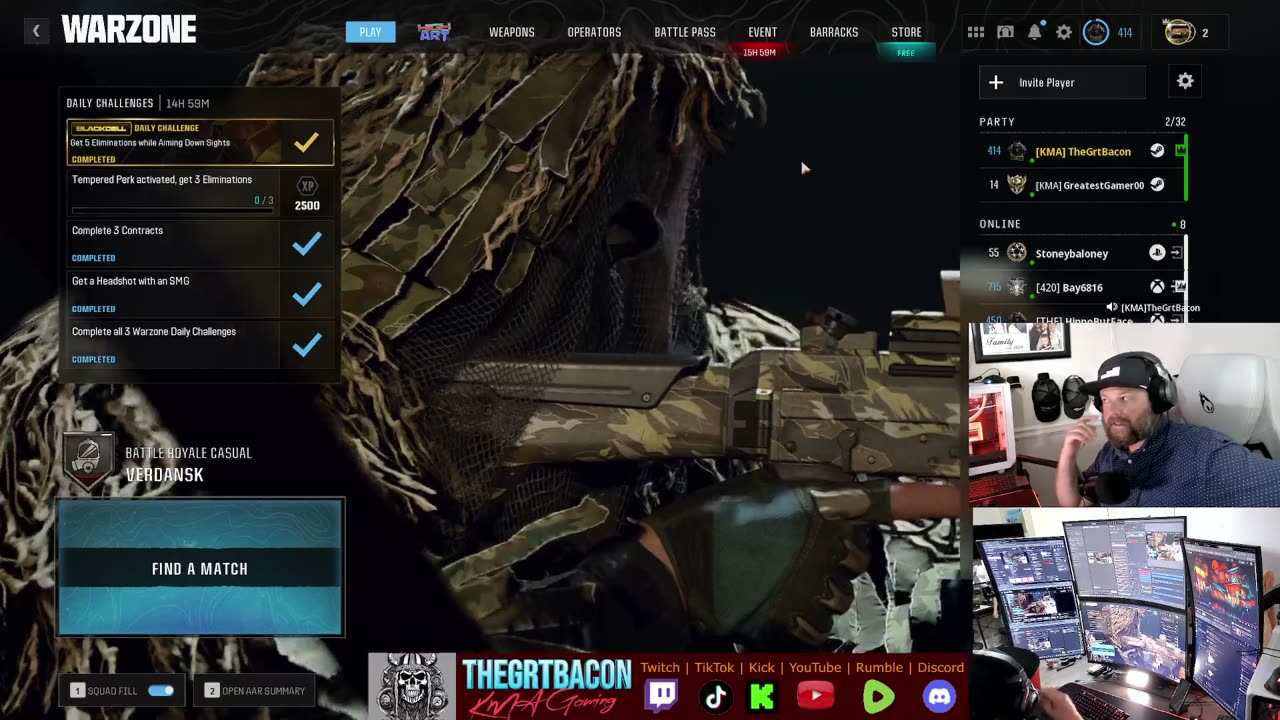
Task: Open the BARRACKS tab
Action: tap(834, 32)
